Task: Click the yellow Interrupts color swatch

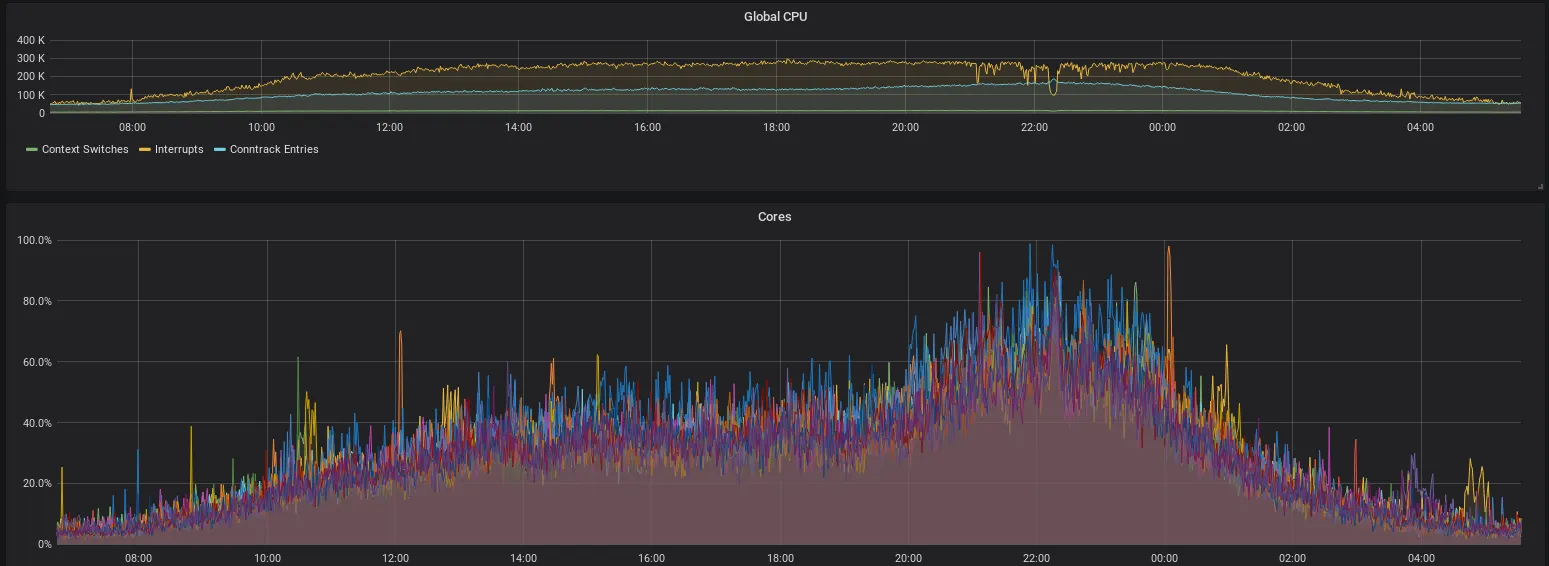Action: point(145,150)
